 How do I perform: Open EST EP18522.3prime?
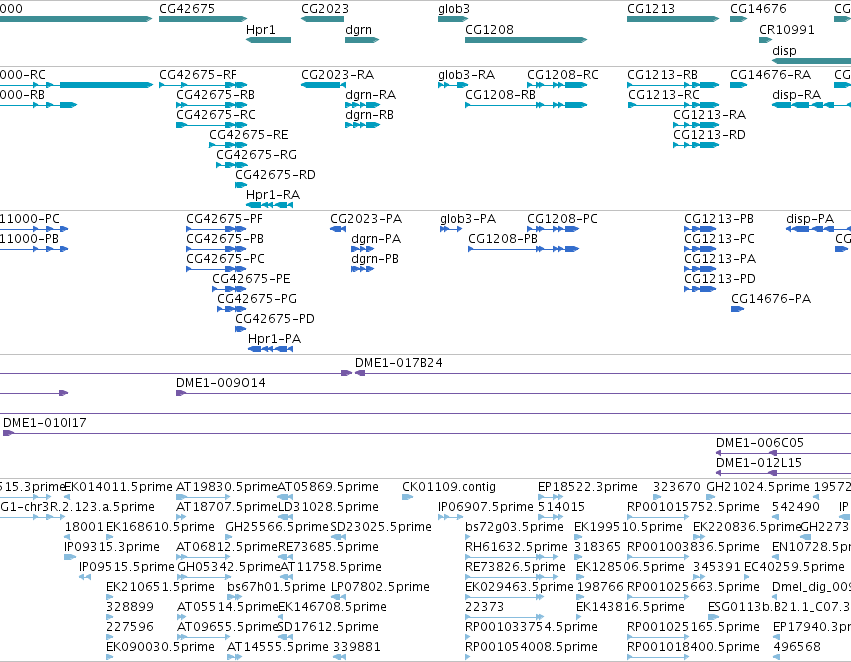[588, 487]
